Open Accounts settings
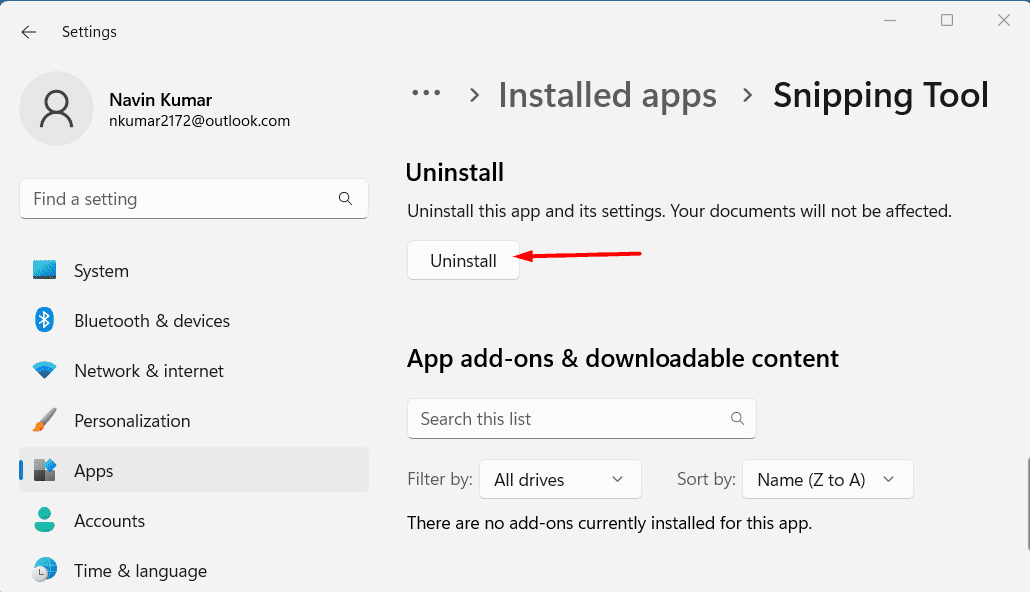1030x592 pixels. click(194, 520)
